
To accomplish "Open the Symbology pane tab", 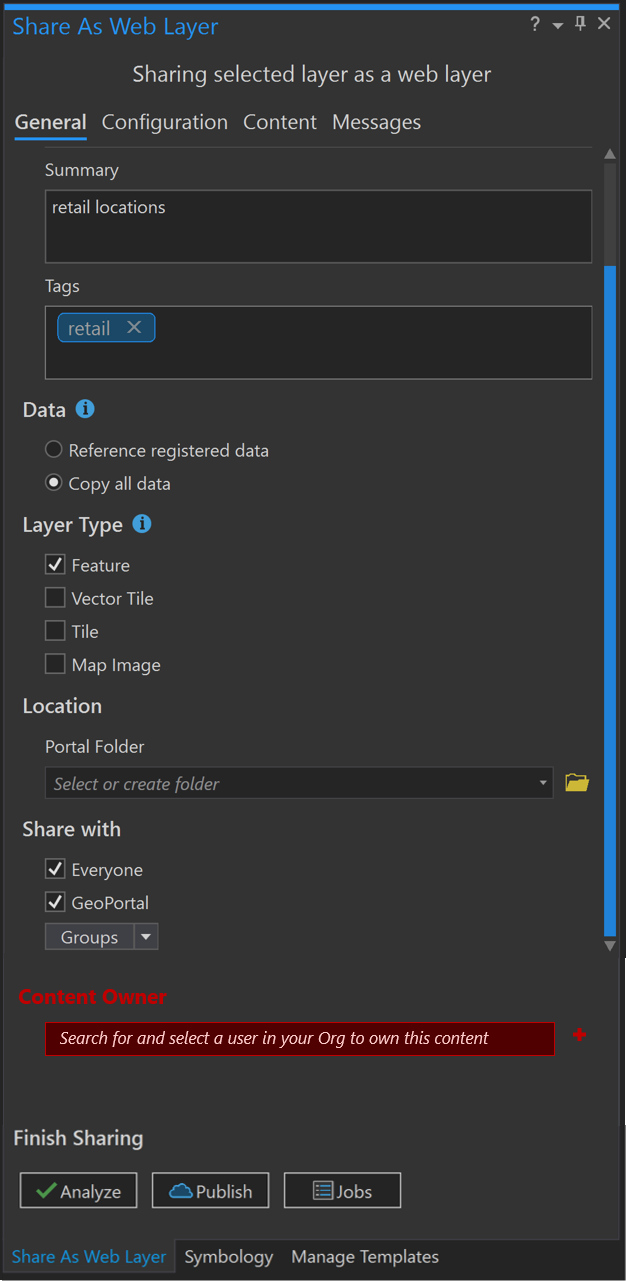I will tap(228, 1257).
